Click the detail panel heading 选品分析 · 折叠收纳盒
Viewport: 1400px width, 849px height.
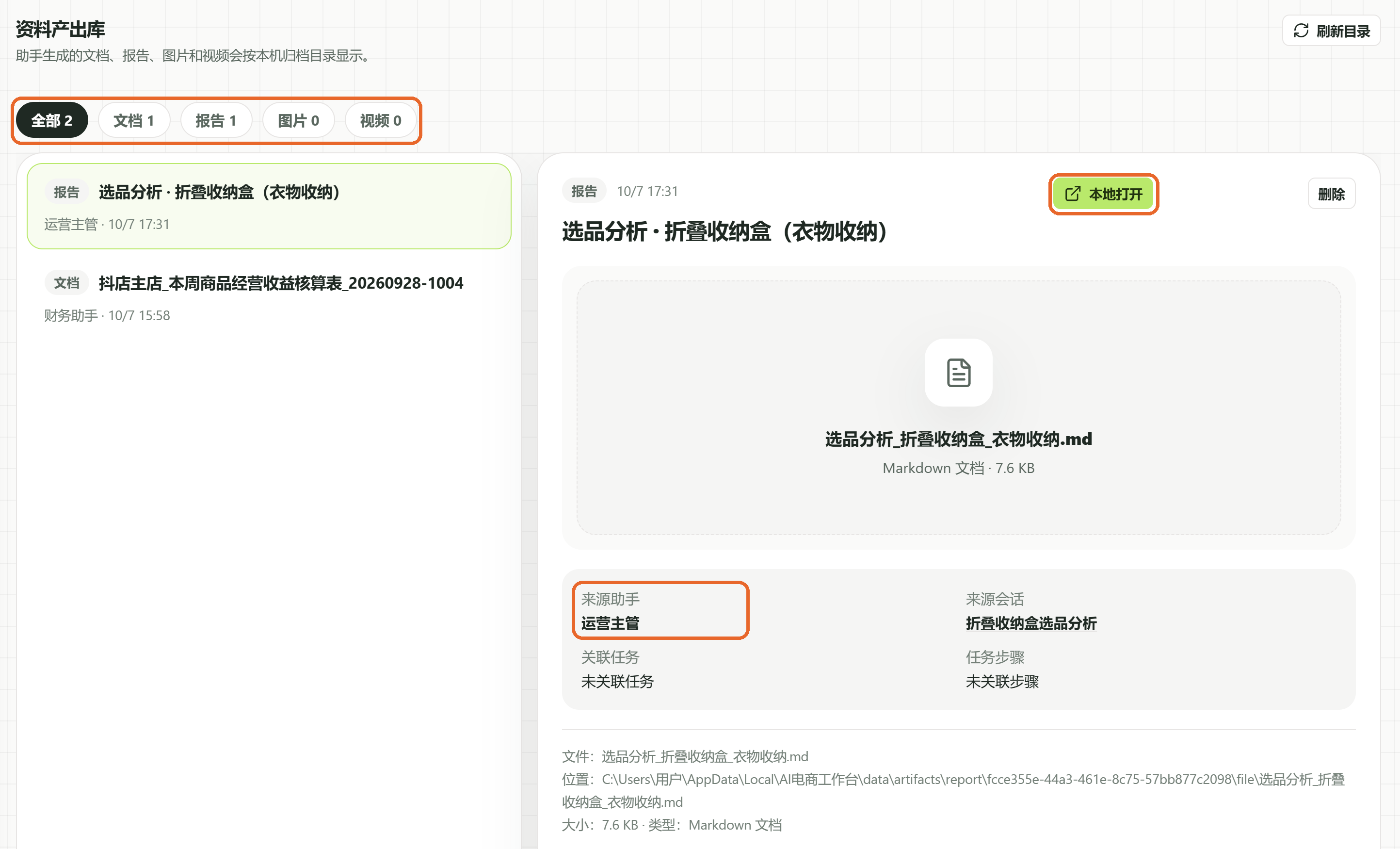(x=724, y=232)
